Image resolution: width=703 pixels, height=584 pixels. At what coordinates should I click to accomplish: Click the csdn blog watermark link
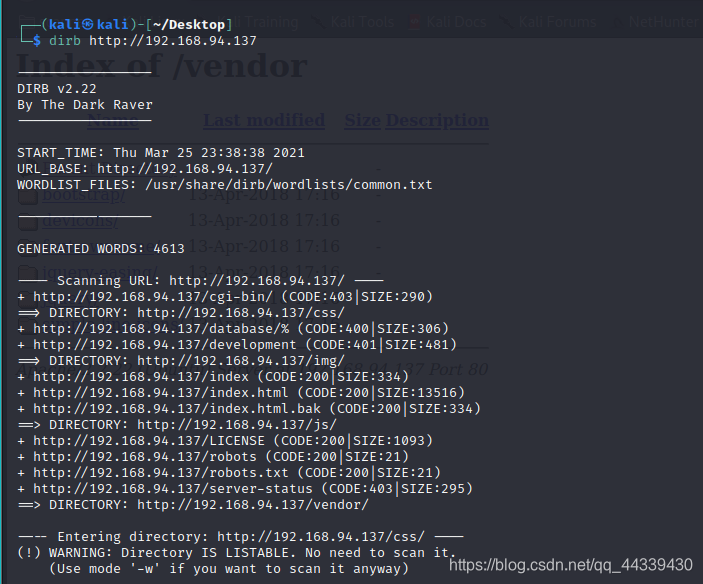pos(571,565)
